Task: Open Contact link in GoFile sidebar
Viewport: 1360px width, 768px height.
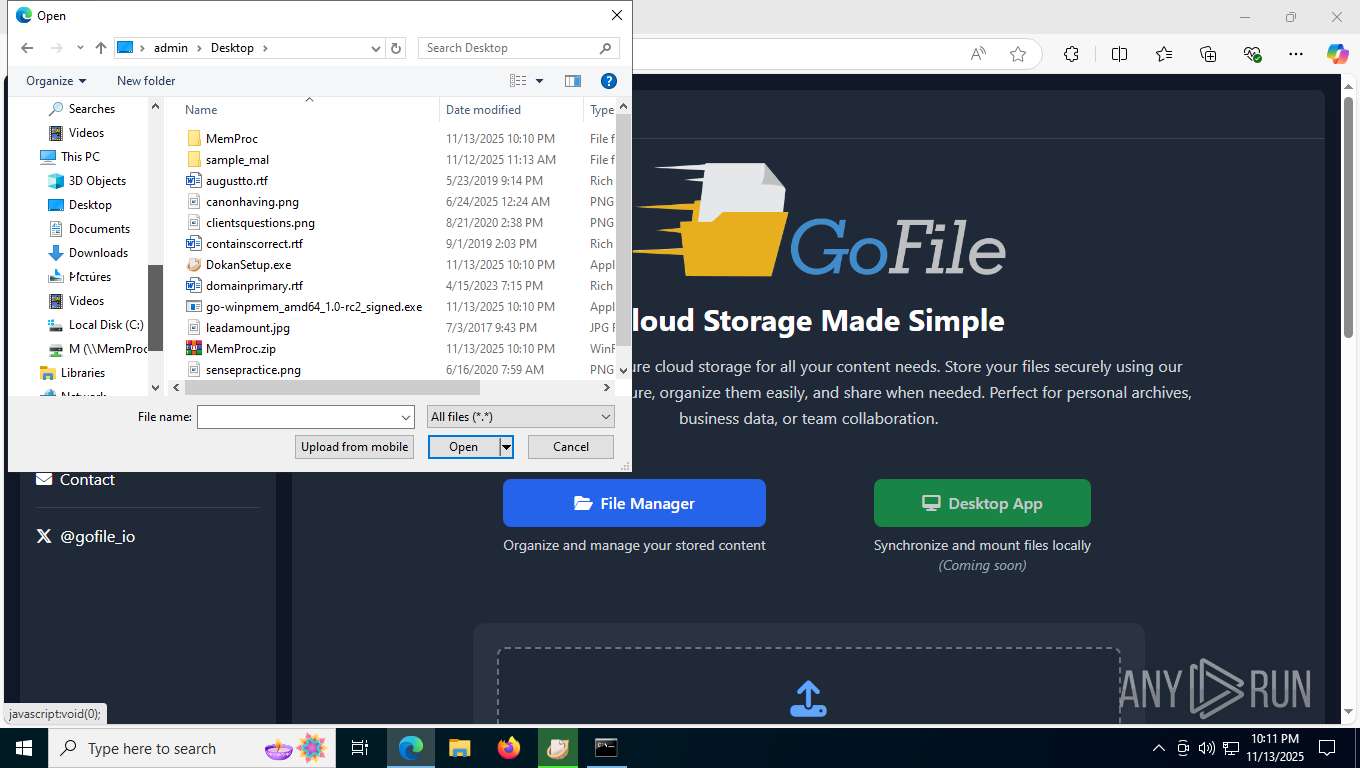Action: pyautogui.click(x=75, y=480)
